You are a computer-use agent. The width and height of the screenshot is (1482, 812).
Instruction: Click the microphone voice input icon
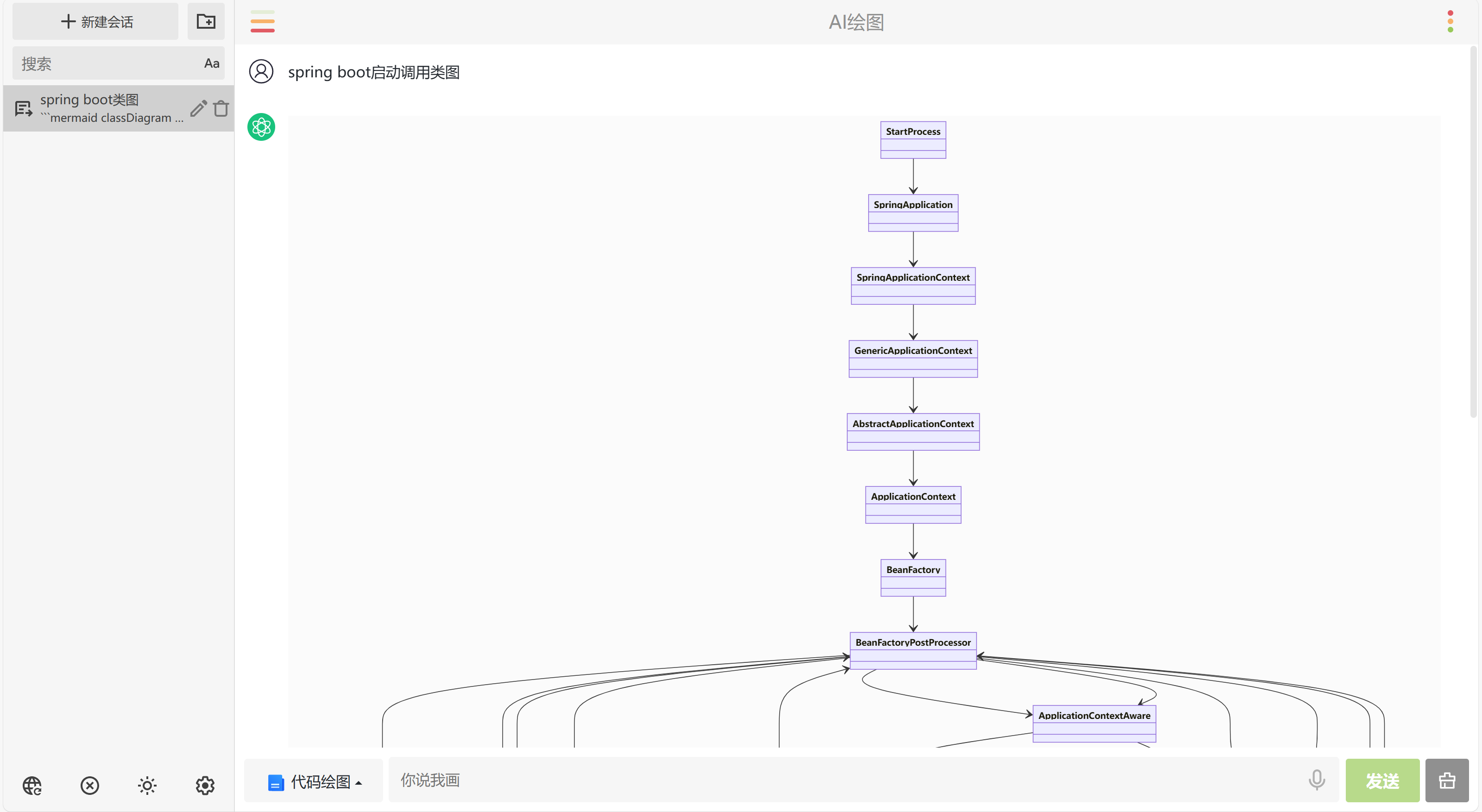coord(1316,780)
